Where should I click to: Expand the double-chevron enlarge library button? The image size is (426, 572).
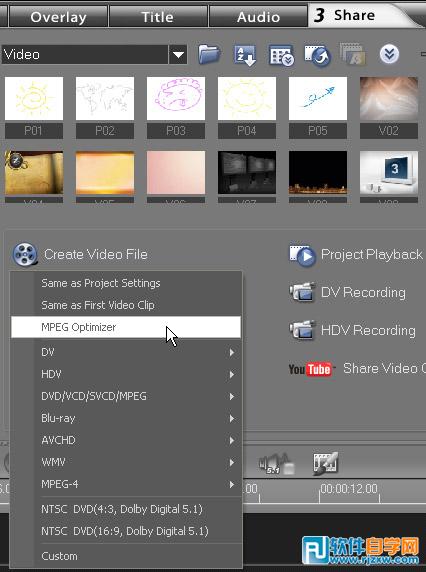(x=389, y=55)
